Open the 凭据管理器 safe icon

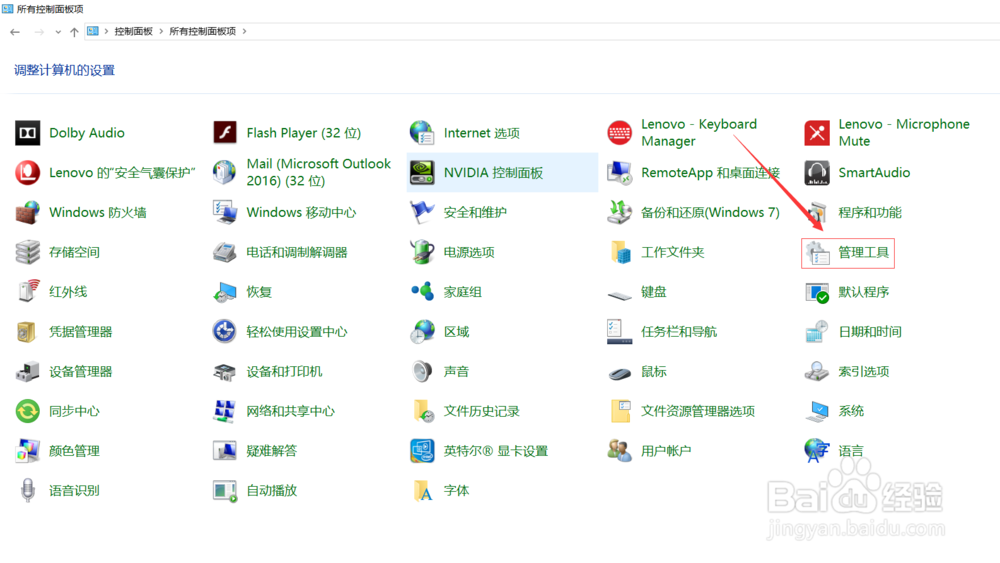click(x=27, y=332)
